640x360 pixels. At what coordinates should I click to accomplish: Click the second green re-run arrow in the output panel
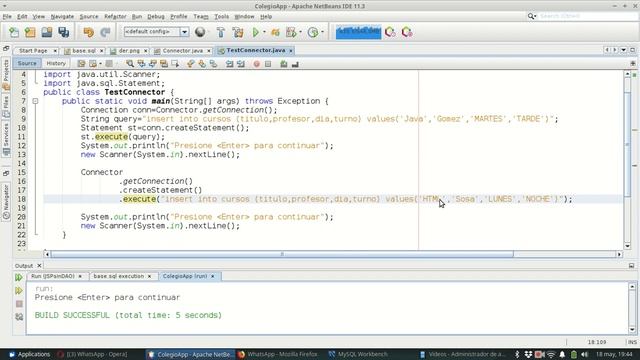(19, 291)
